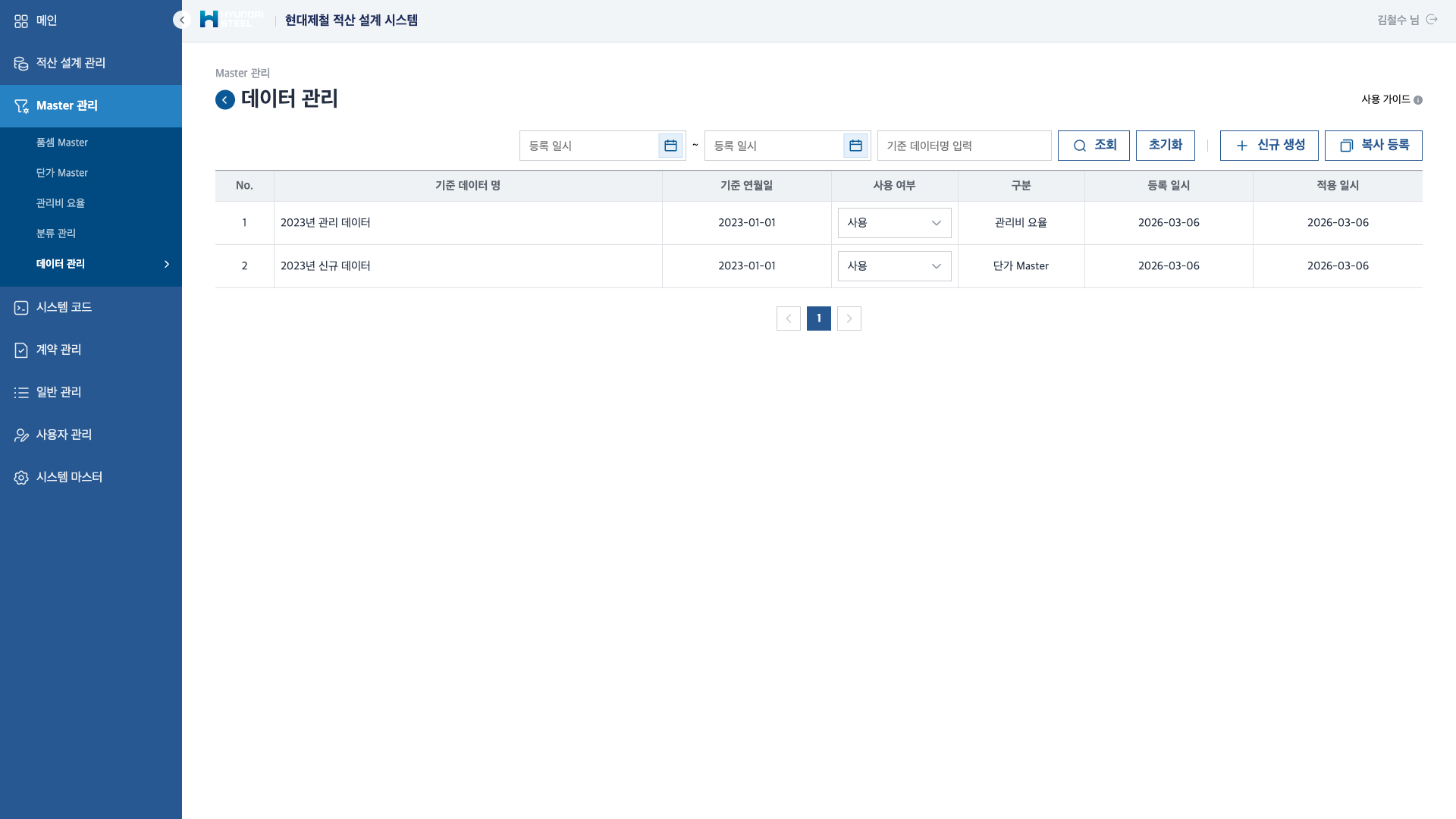Screen dimensions: 1456x819
Task: Expand the 사용 여부 dropdown in row 2
Action: click(x=894, y=266)
